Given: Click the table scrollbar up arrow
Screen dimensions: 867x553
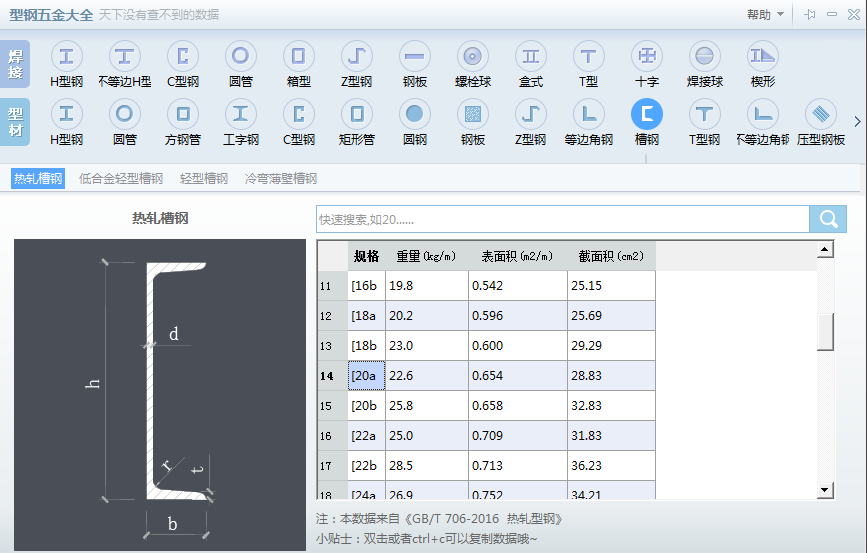Looking at the screenshot, I should point(825,249).
